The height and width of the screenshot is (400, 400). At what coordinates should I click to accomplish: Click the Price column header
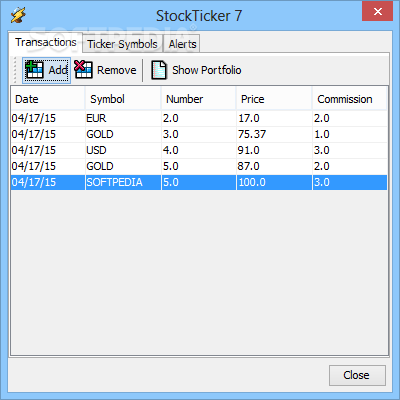point(274,99)
